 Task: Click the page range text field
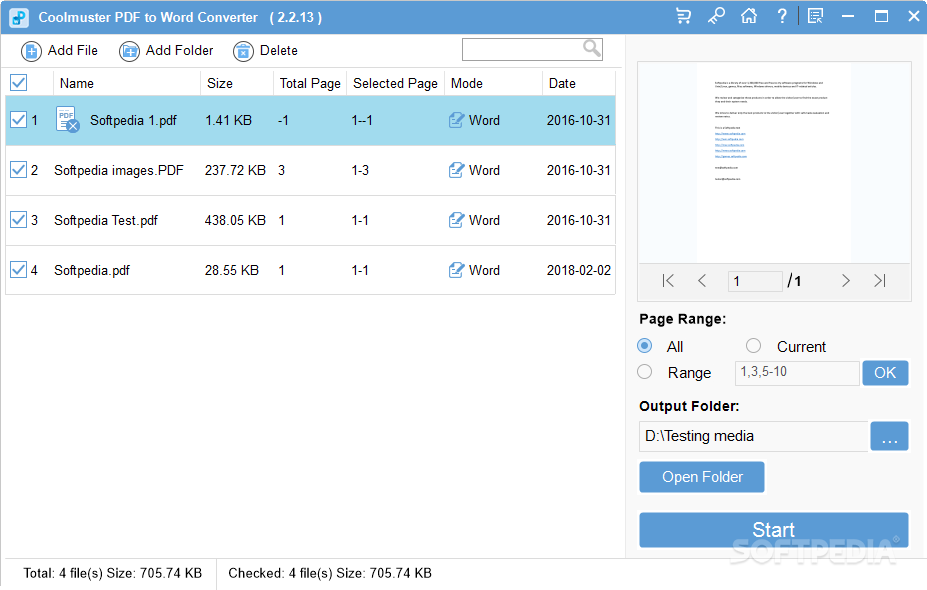pyautogui.click(x=797, y=373)
